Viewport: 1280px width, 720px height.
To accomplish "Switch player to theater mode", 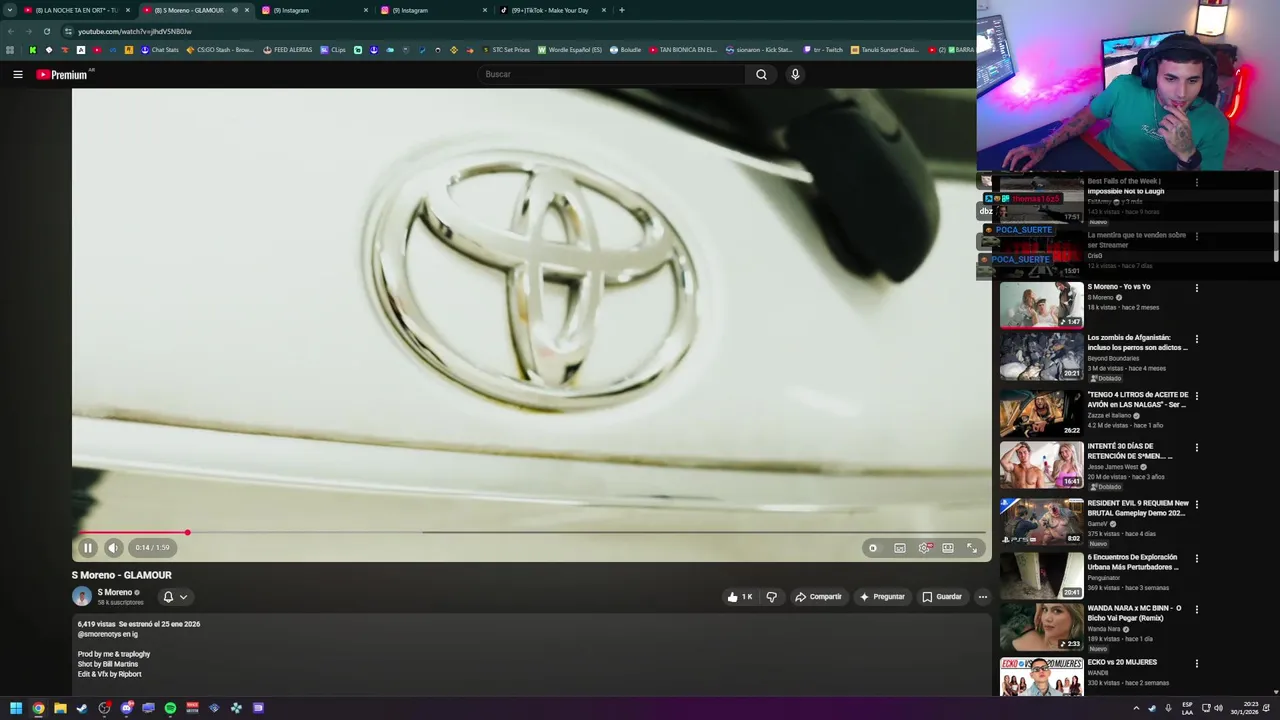I will tap(948, 548).
